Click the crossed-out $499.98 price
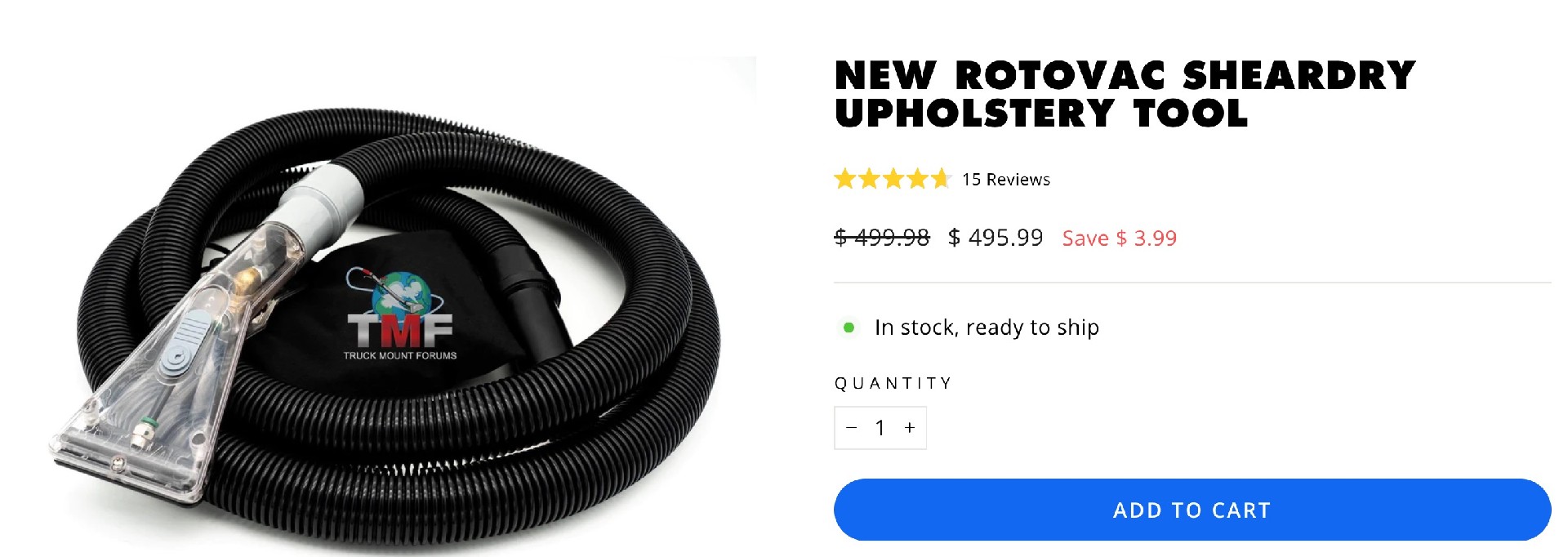The image size is (1568, 557). 882,238
